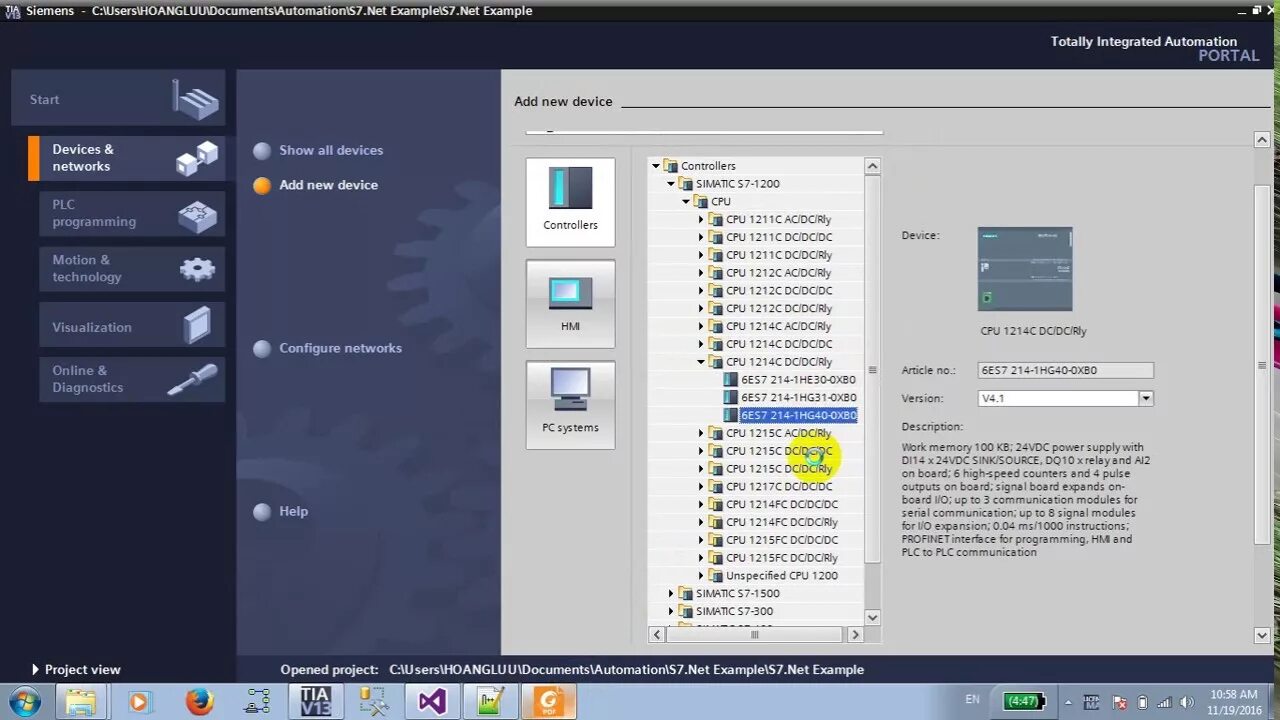
Task: Select CPU 1212C AC/DC/Rly folder
Action: pyautogui.click(x=779, y=273)
